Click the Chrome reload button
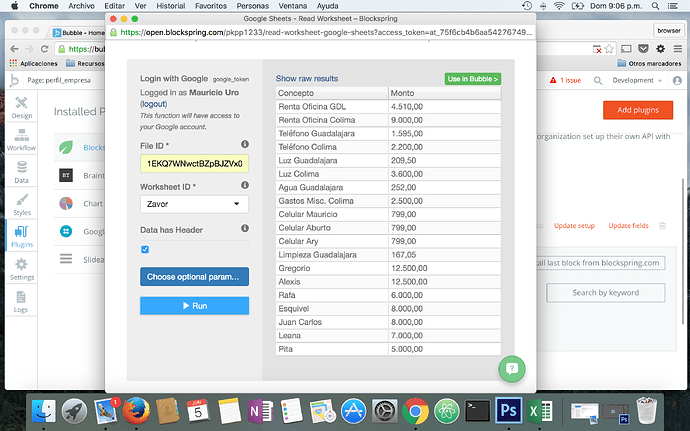The height and width of the screenshot is (431, 690). [x=44, y=49]
